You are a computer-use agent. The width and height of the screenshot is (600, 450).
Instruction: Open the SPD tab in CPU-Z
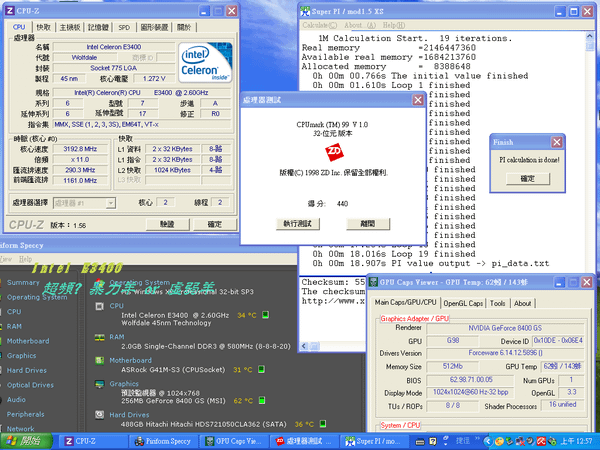pos(124,28)
